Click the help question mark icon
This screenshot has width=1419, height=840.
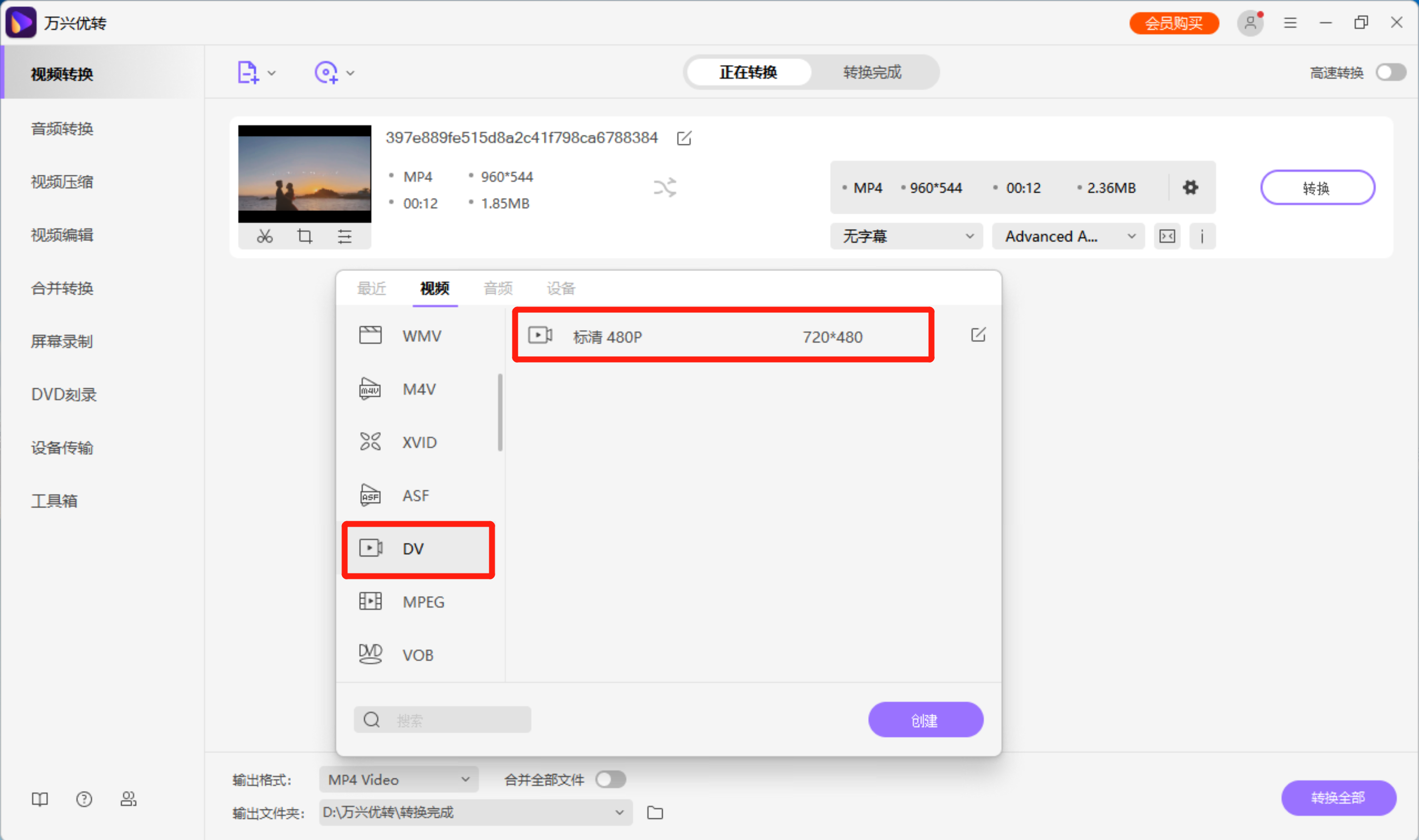click(84, 799)
